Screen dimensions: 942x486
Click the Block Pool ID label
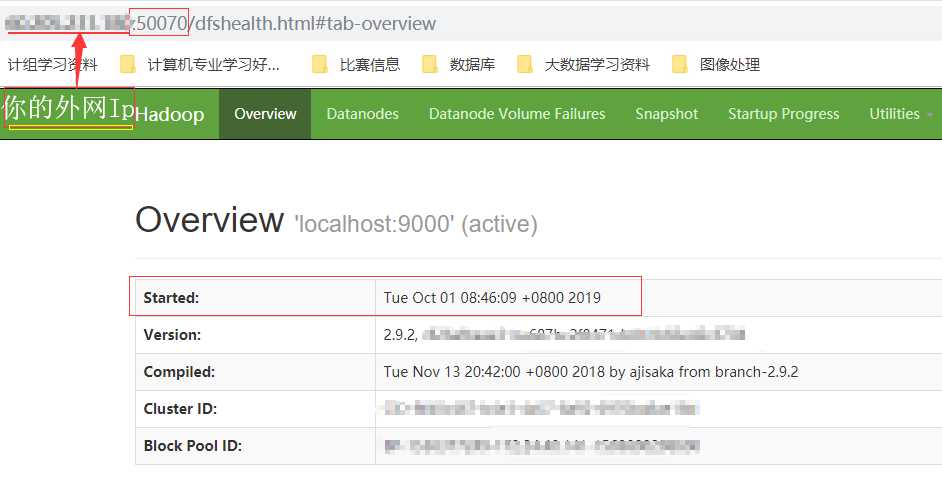(192, 446)
